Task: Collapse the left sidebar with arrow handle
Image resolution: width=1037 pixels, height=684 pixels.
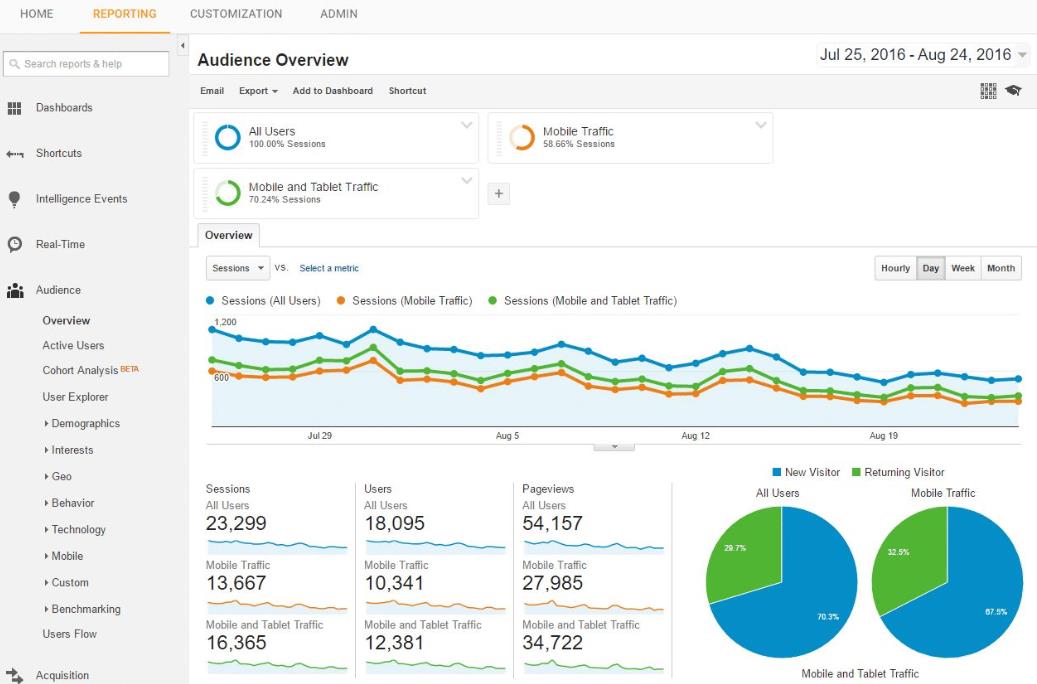Action: coord(182,46)
